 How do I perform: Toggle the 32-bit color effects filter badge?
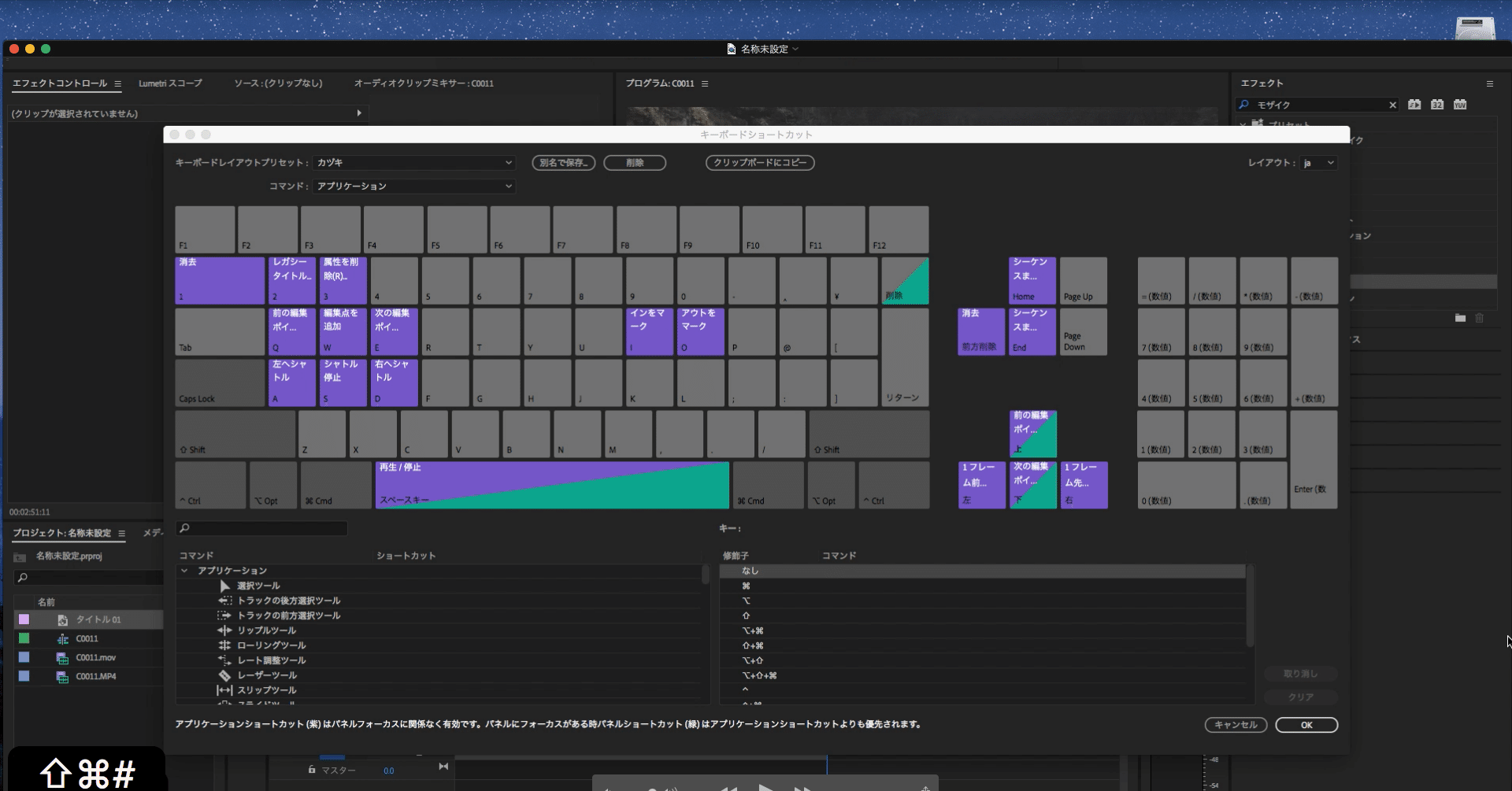pos(1438,104)
